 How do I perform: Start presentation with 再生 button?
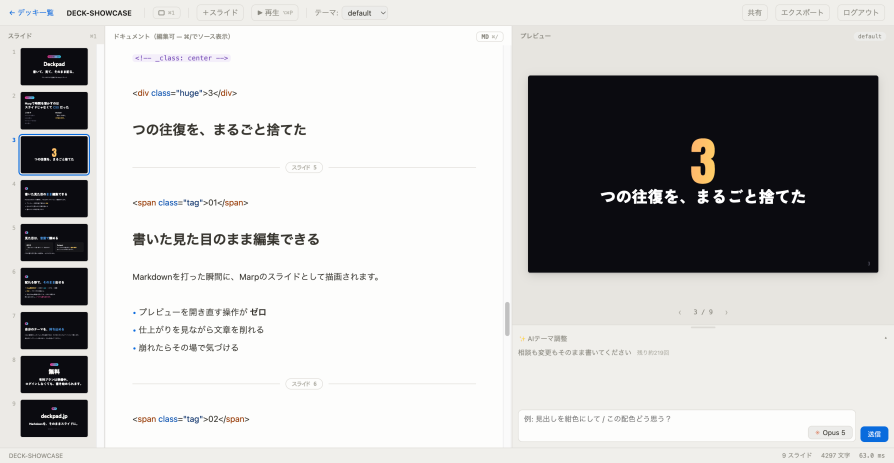pyautogui.click(x=275, y=13)
